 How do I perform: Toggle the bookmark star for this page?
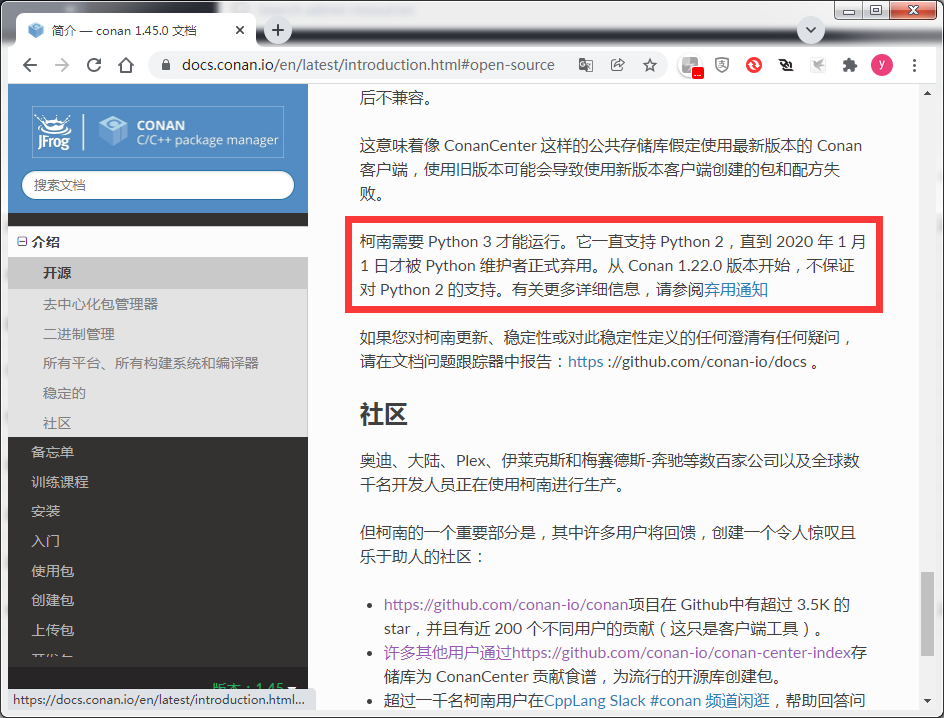coord(650,64)
